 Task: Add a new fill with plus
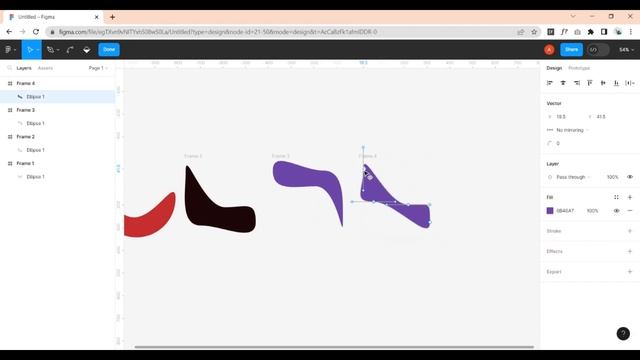[x=630, y=197]
